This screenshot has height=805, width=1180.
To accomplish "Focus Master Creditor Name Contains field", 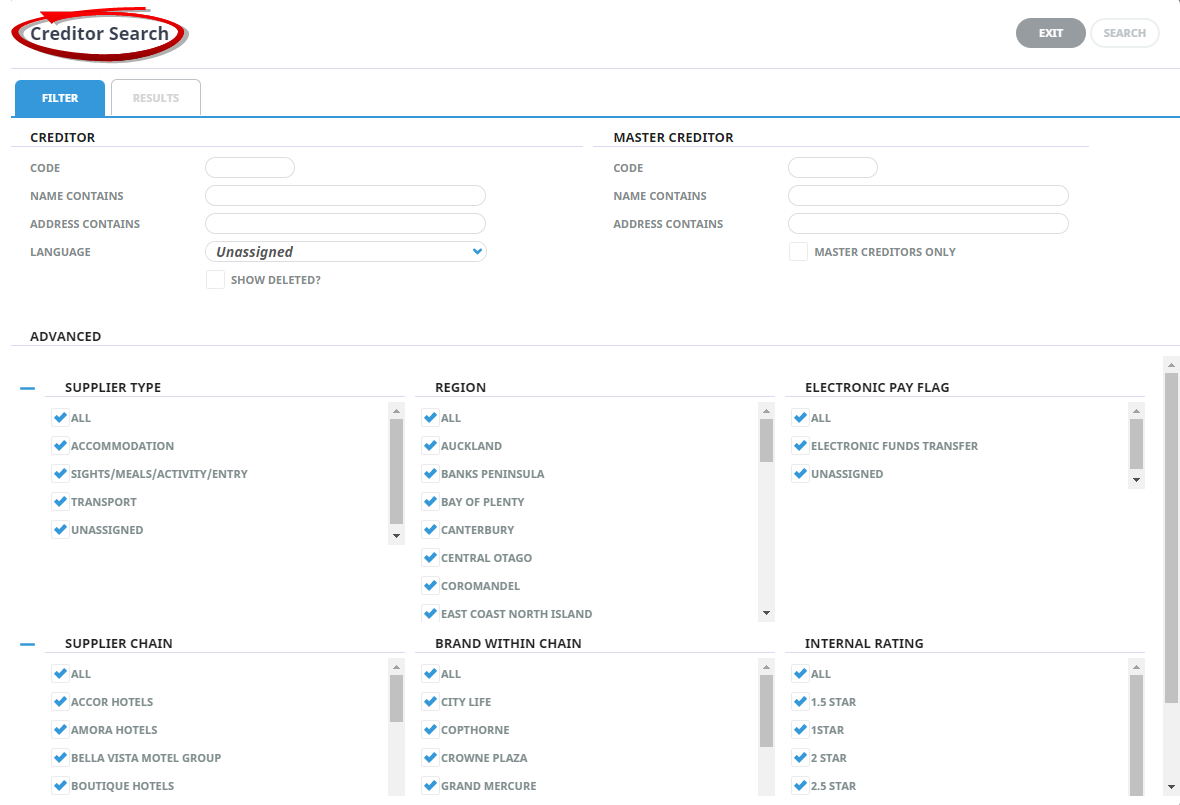I will 928,196.
